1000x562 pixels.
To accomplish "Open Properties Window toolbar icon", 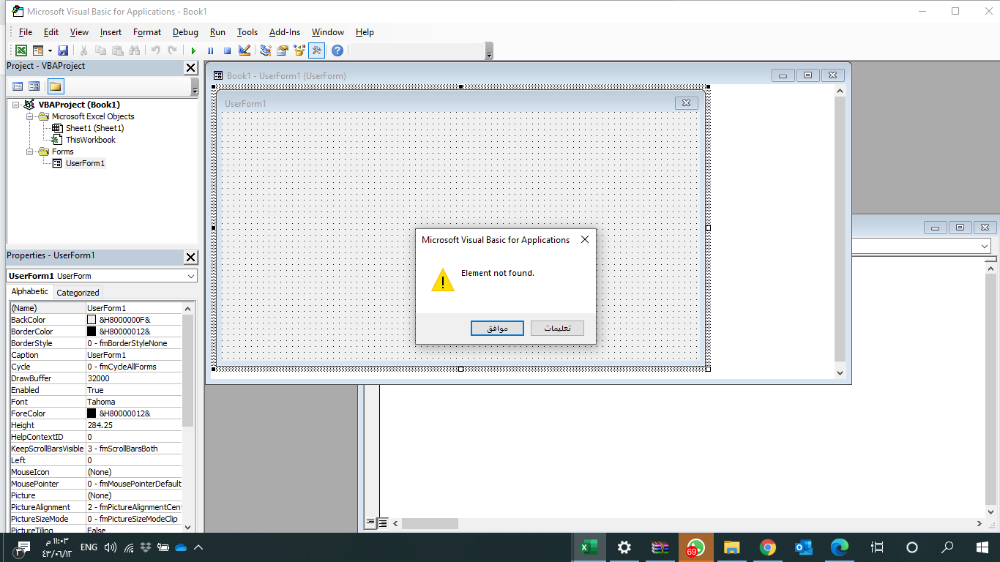I will point(282,50).
